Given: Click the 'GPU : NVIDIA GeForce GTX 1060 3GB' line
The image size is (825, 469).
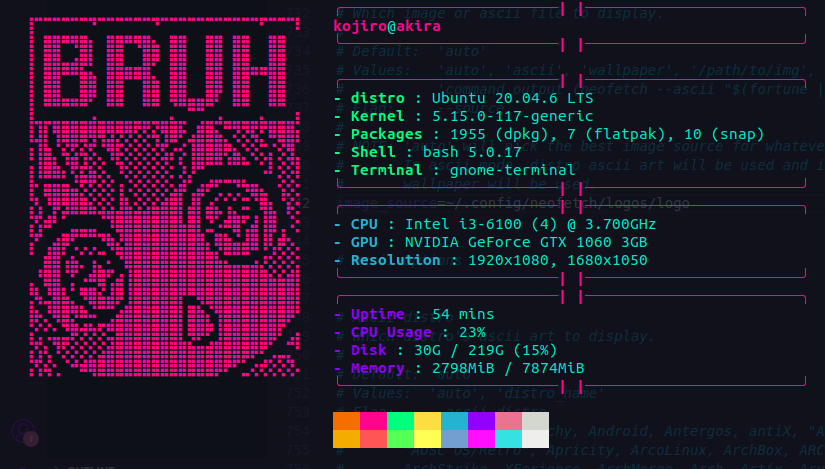Looking at the screenshot, I should (x=490, y=242).
